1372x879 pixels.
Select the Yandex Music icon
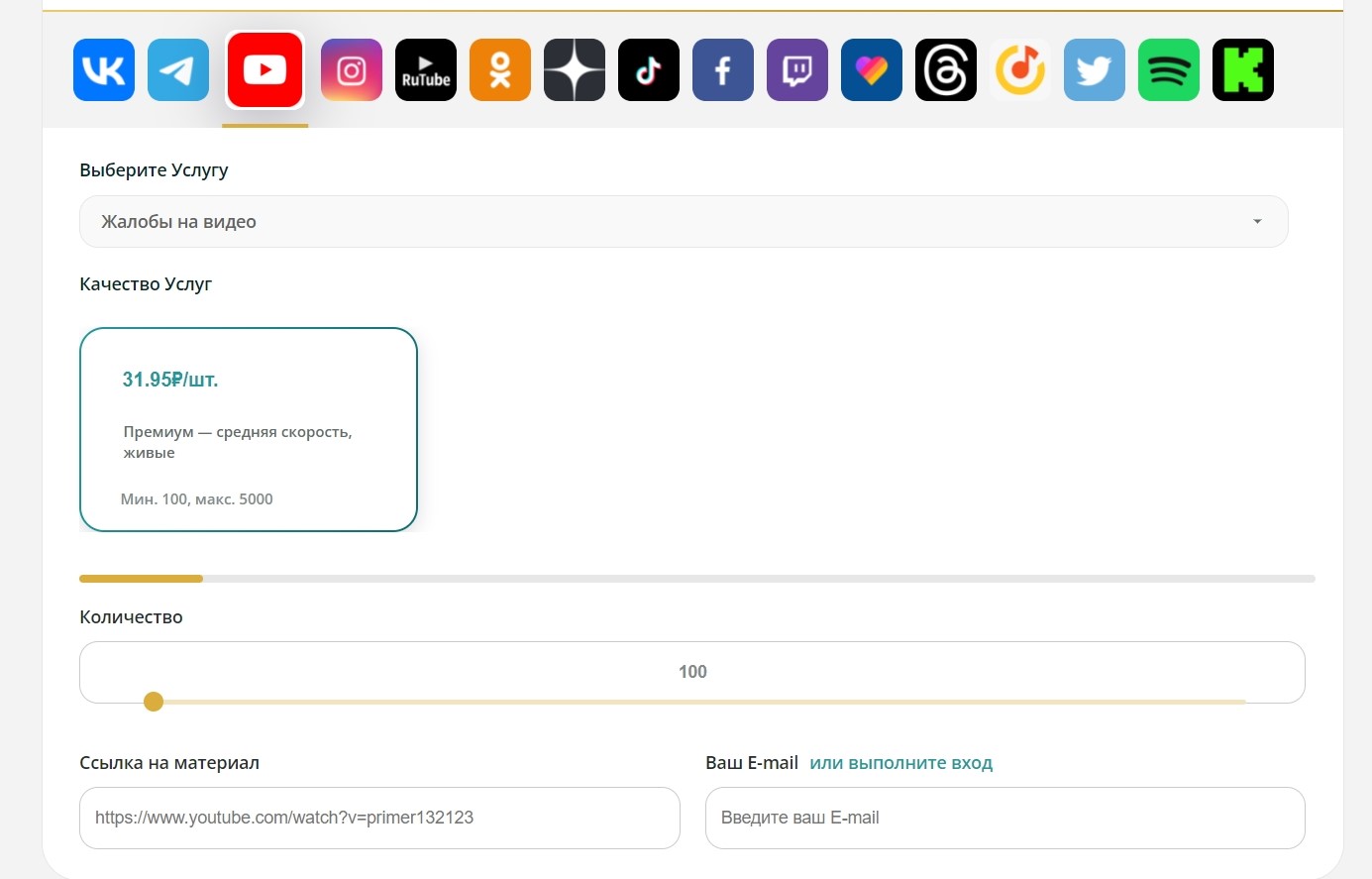1020,70
